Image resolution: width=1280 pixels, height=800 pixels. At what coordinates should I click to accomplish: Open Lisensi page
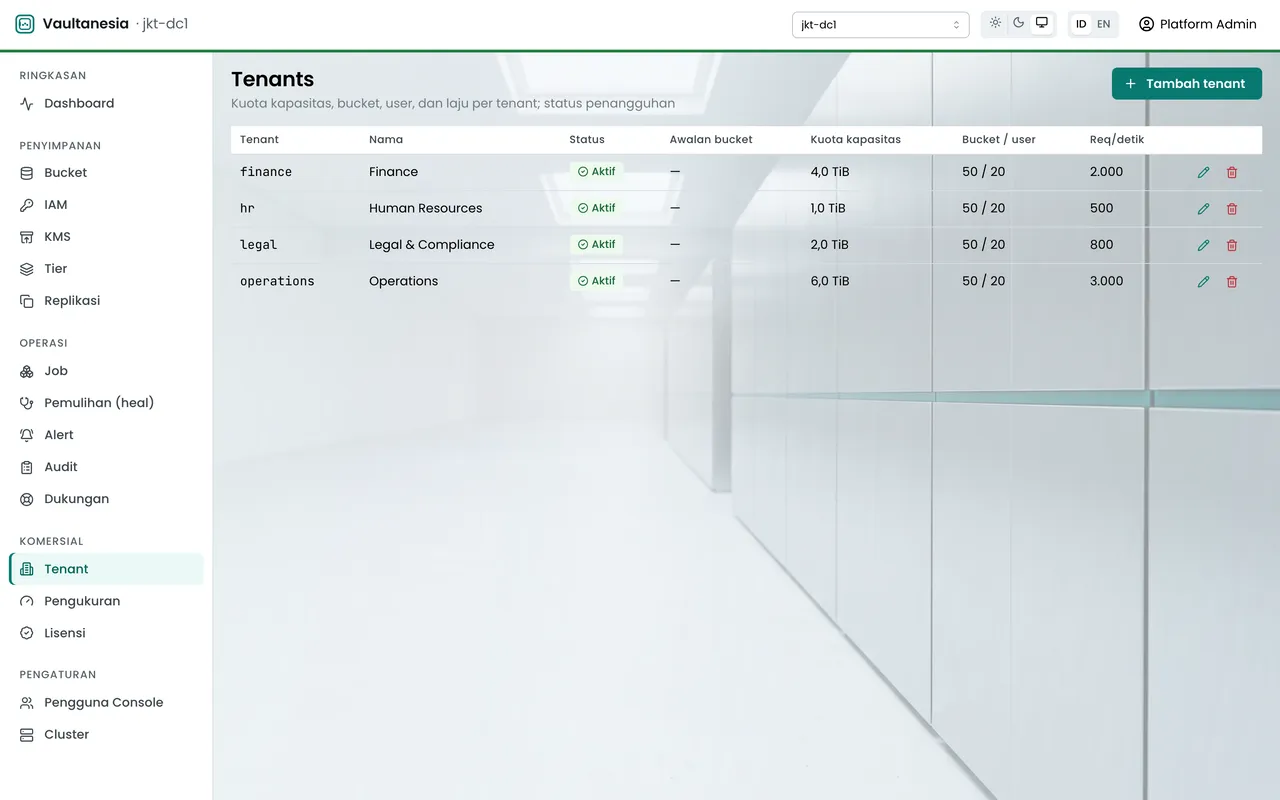click(106, 633)
